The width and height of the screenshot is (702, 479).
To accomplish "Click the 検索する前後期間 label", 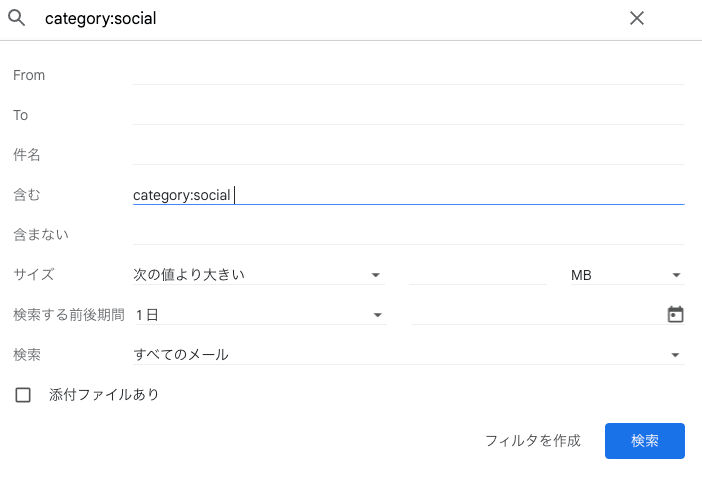I will pyautogui.click(x=69, y=315).
